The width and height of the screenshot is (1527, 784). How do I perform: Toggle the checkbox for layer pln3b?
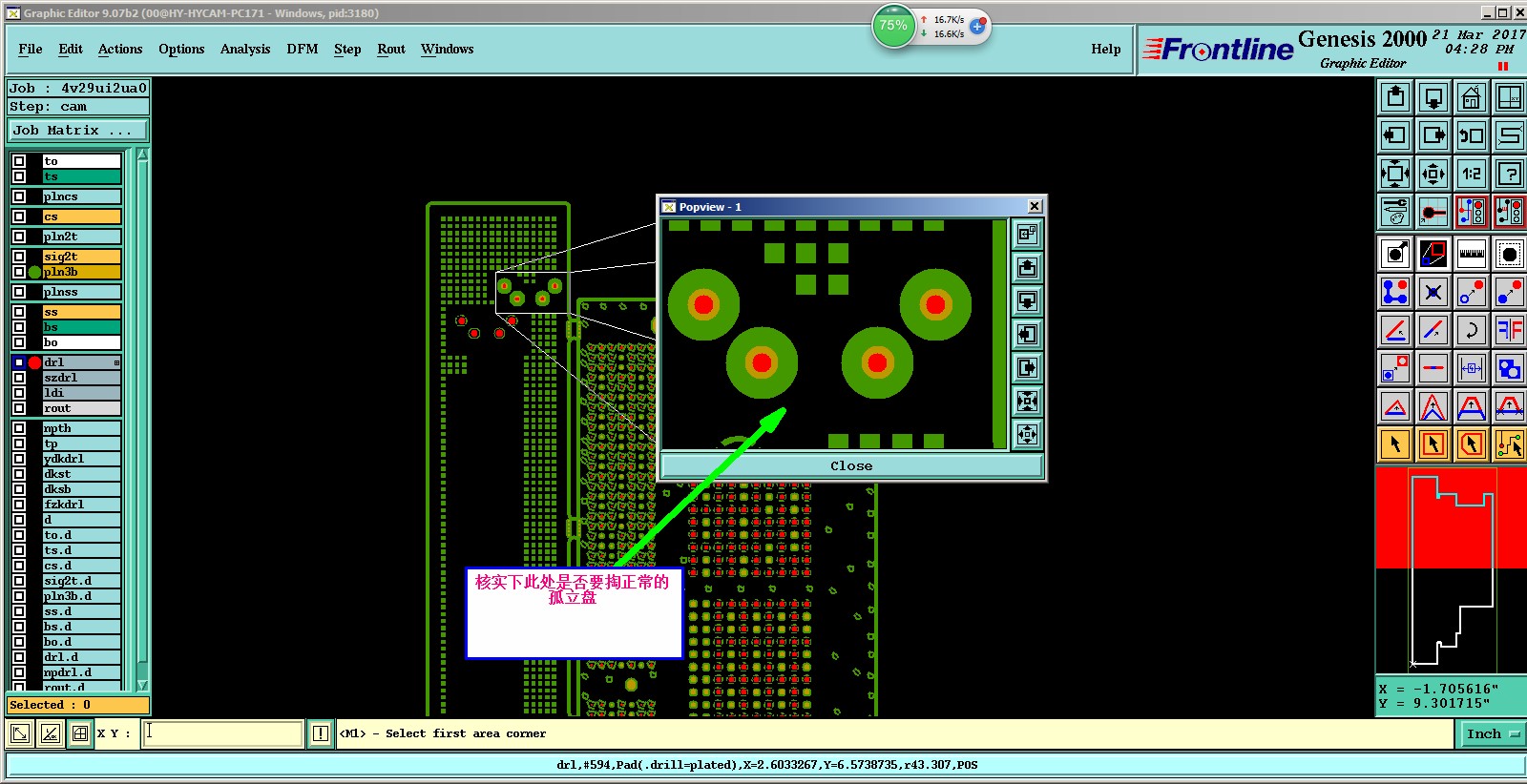pos(19,272)
